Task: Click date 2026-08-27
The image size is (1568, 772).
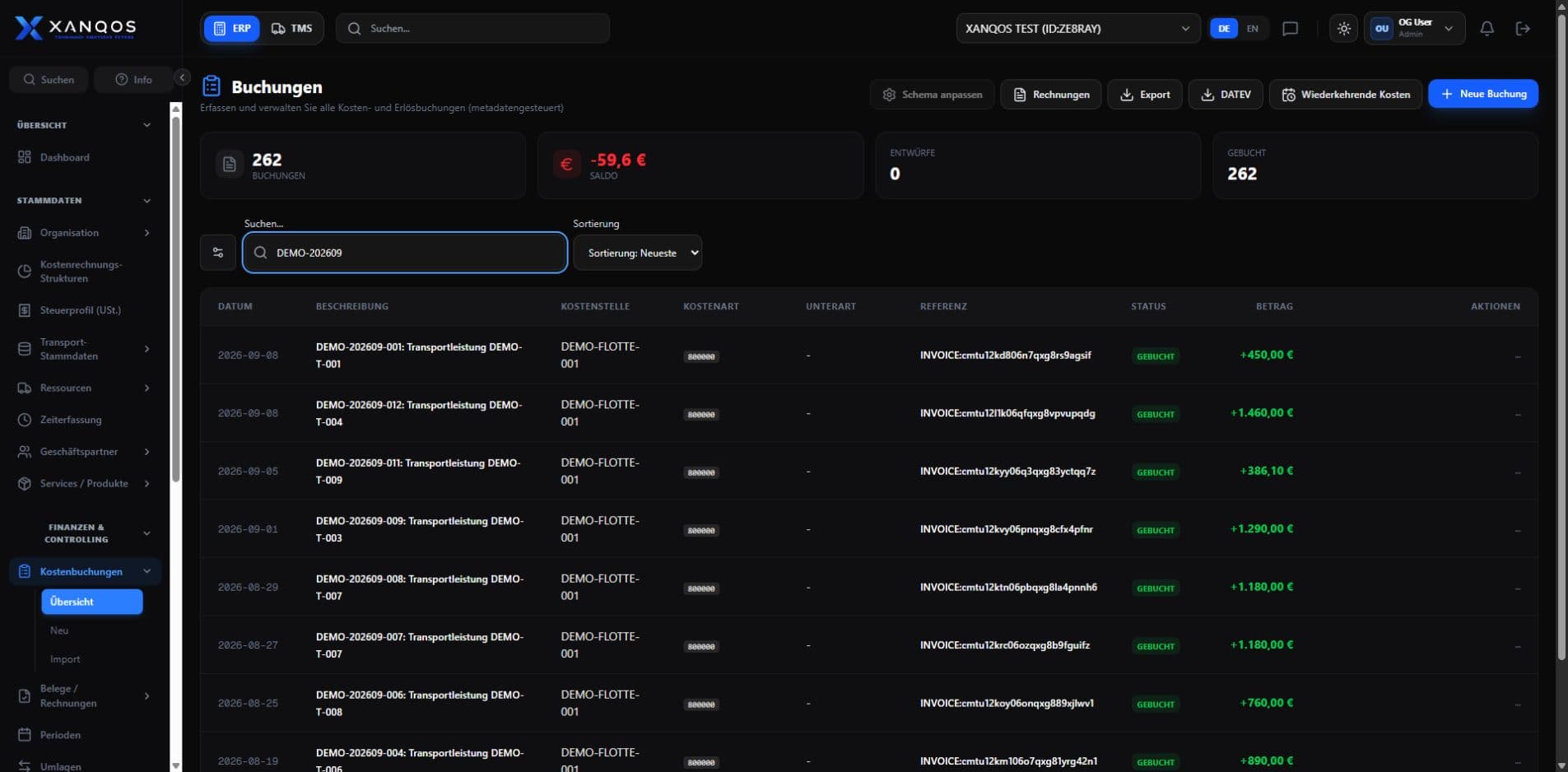Action: pos(248,645)
